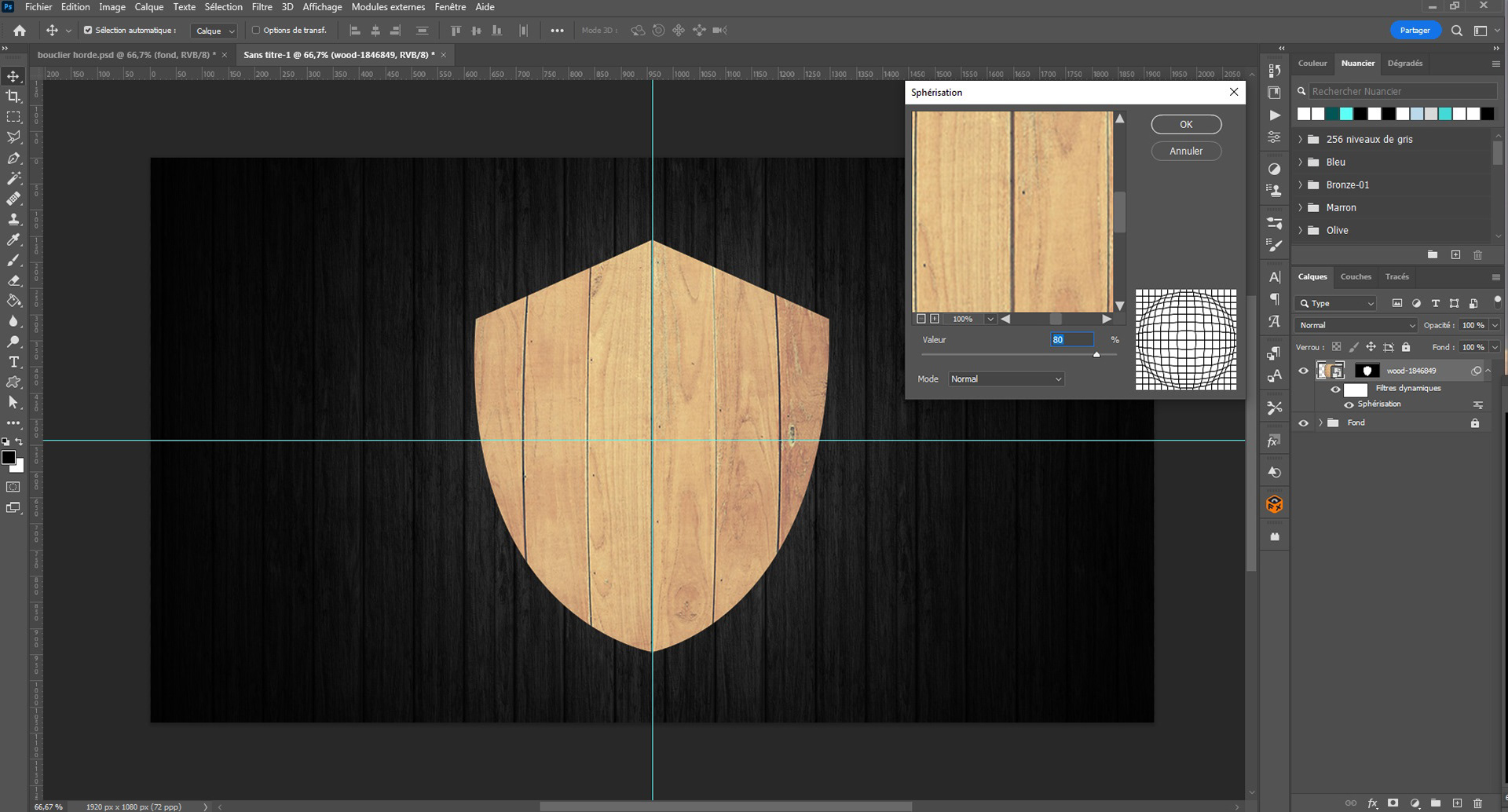Focus the Rechercher Nuancier search field
The width and height of the screenshot is (1508, 812).
click(1402, 91)
